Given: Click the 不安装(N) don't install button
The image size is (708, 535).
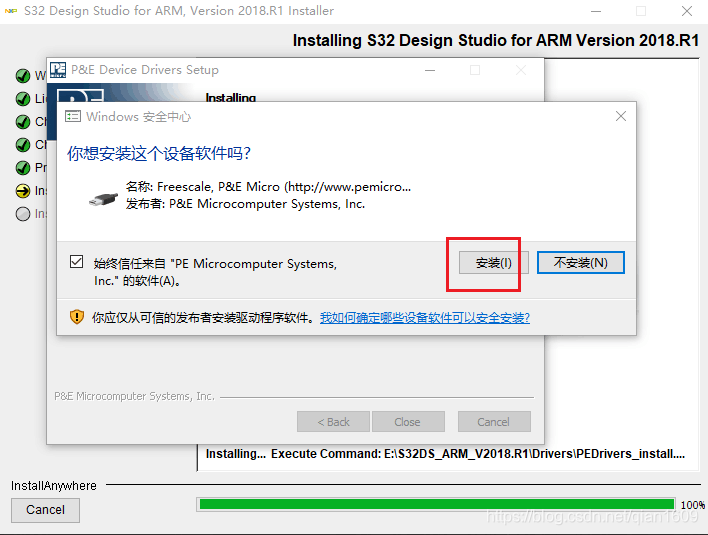Looking at the screenshot, I should pos(580,262).
